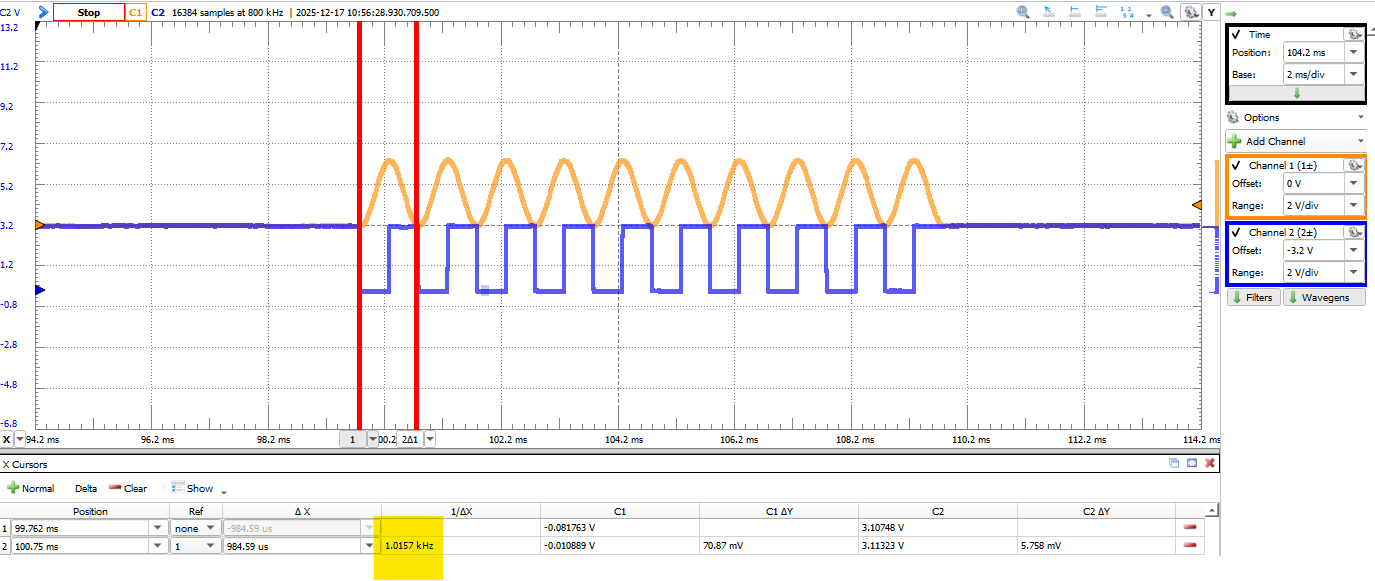The image size is (1375, 581).
Task: Remove cursor 2 with red minus icon
Action: coord(1189,545)
